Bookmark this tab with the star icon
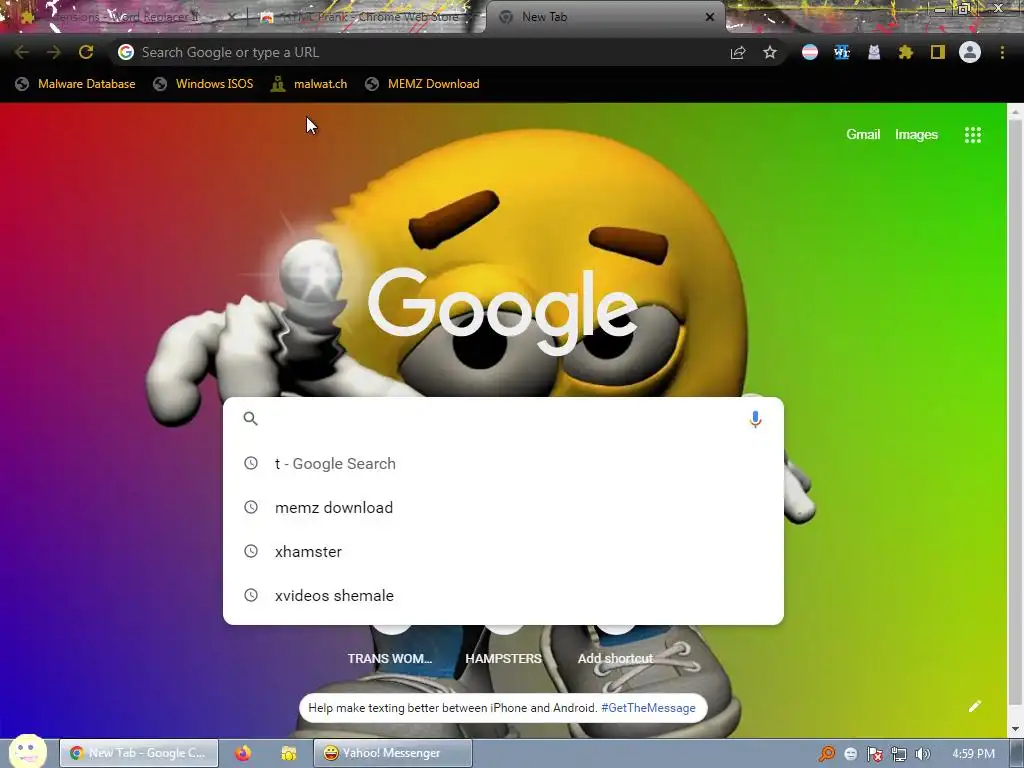 [770, 52]
